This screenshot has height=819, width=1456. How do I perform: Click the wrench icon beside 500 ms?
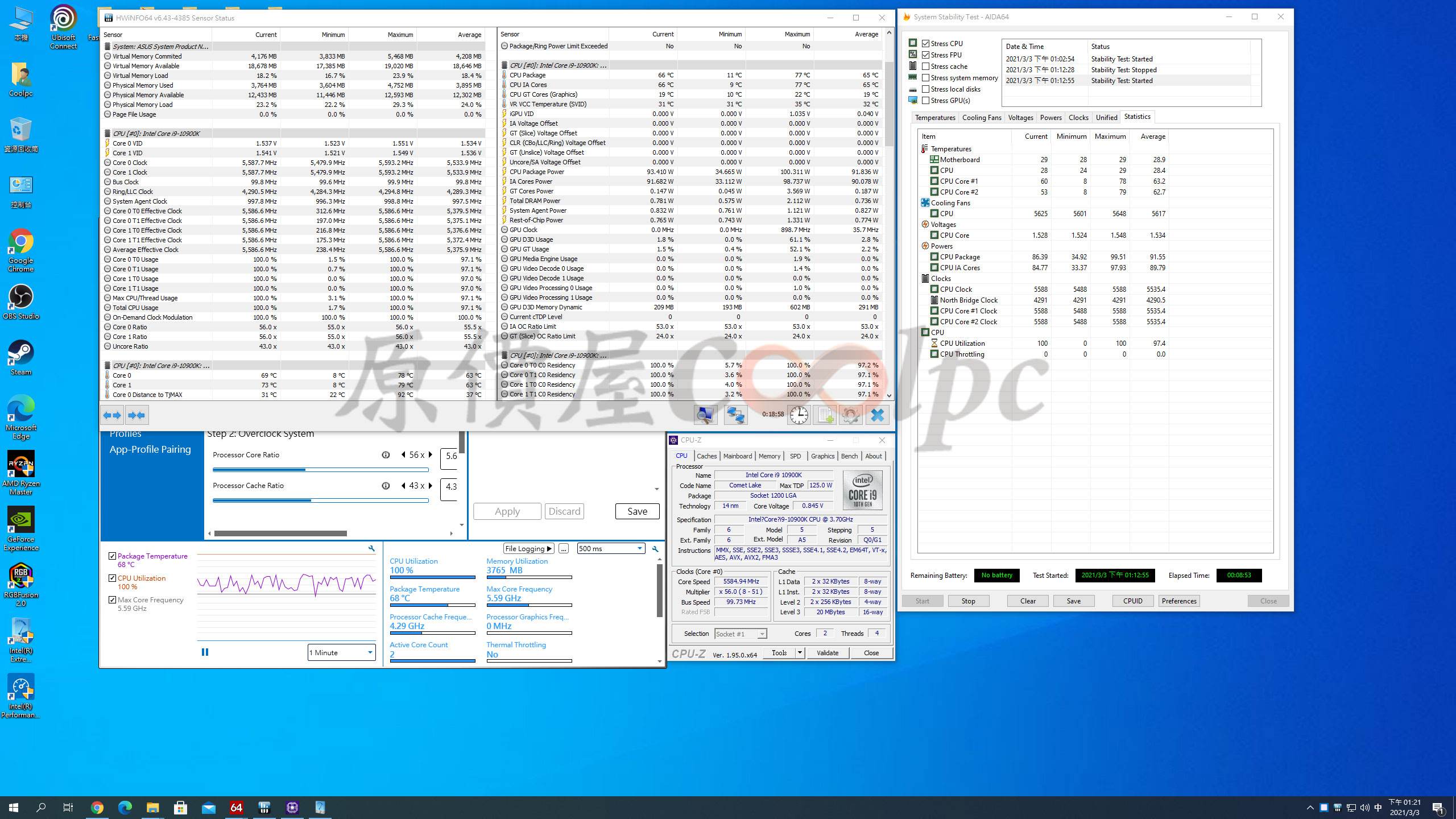pyautogui.click(x=655, y=549)
